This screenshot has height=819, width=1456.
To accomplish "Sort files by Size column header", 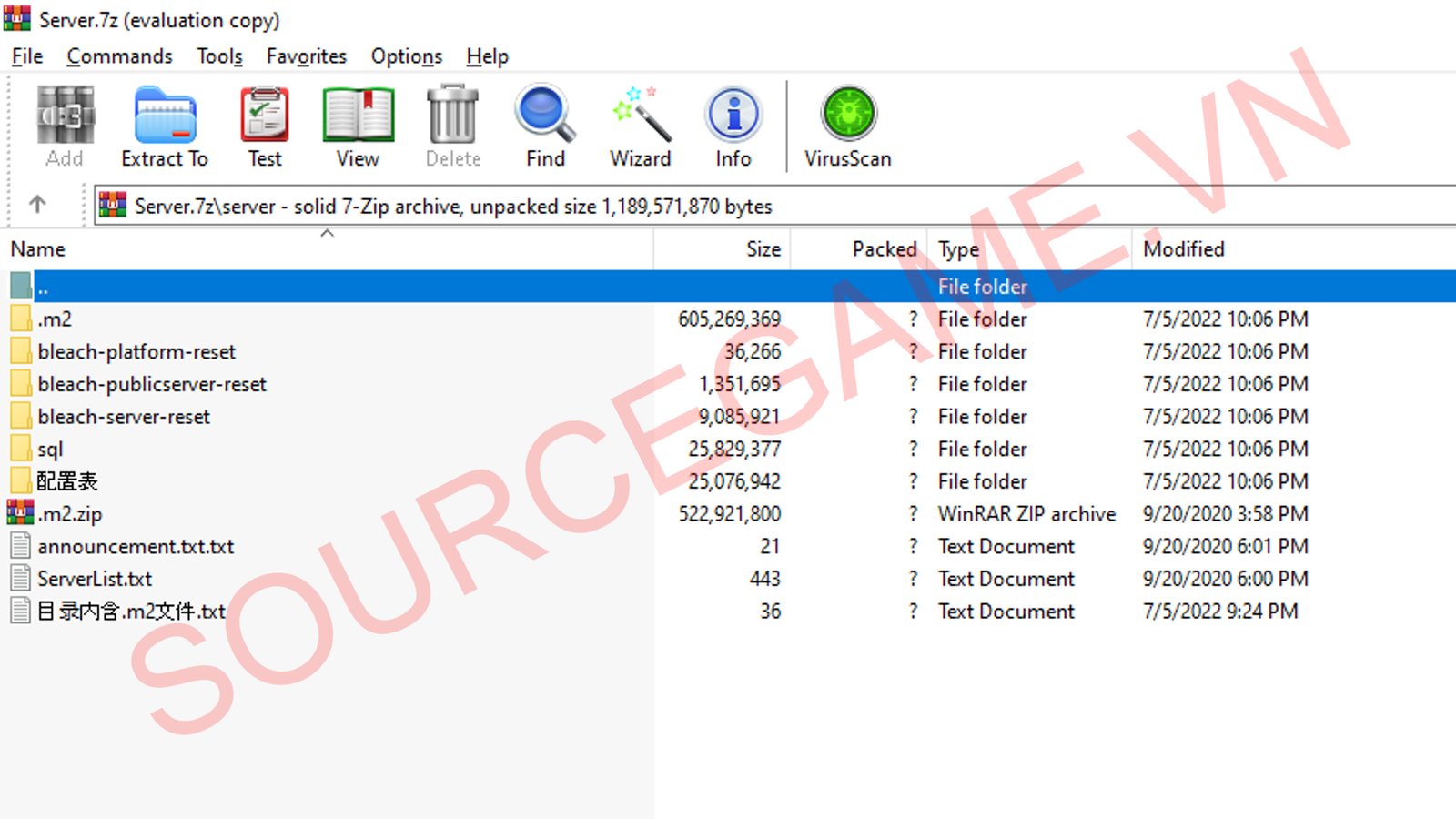I will 763,249.
